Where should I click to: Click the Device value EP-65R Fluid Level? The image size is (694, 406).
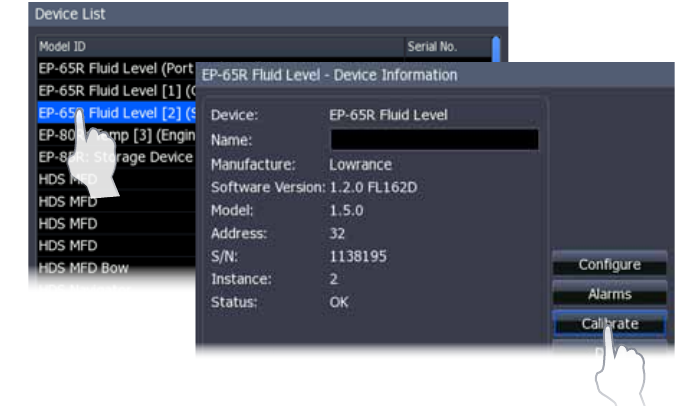click(389, 115)
